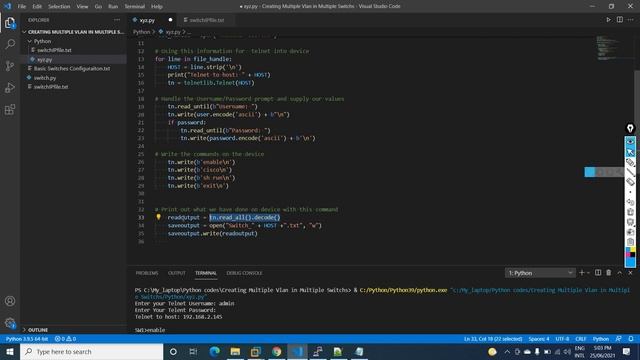Open notifications bell in status bar

pyautogui.click(x=631, y=339)
